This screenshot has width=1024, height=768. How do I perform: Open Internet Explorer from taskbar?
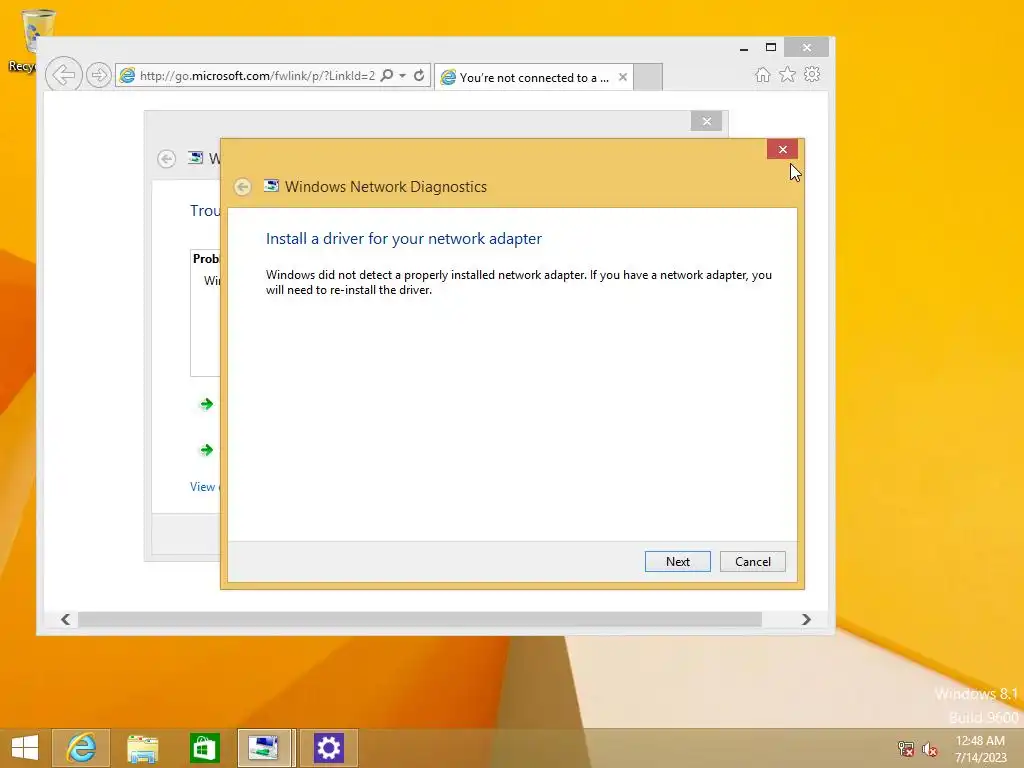[x=81, y=748]
